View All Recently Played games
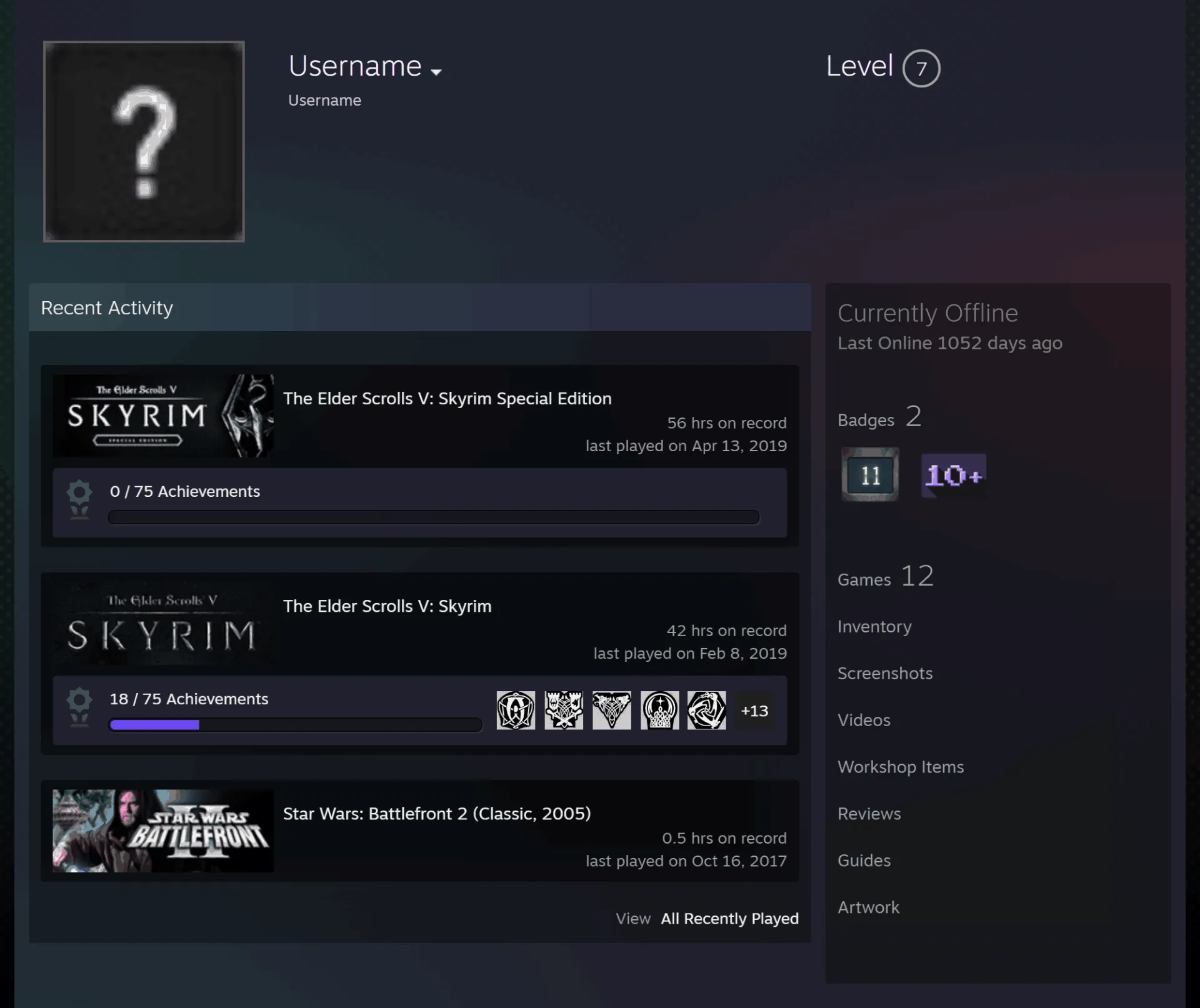This screenshot has height=1008, width=1200. pos(730,919)
